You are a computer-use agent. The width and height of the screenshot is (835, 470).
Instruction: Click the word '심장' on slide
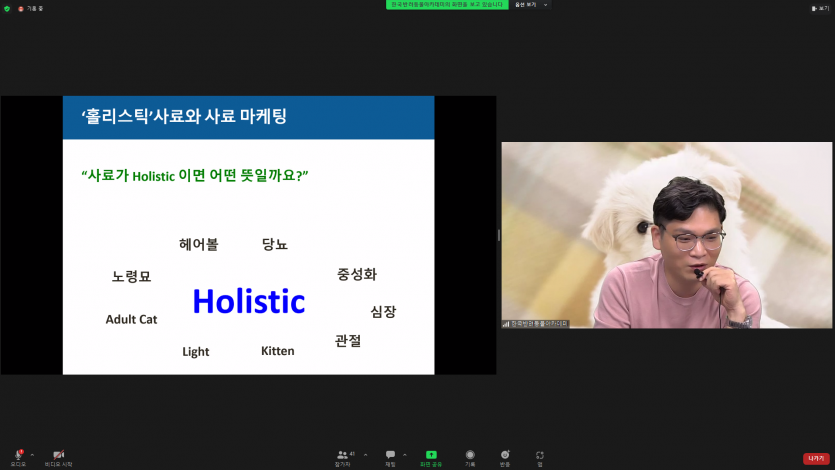(383, 311)
